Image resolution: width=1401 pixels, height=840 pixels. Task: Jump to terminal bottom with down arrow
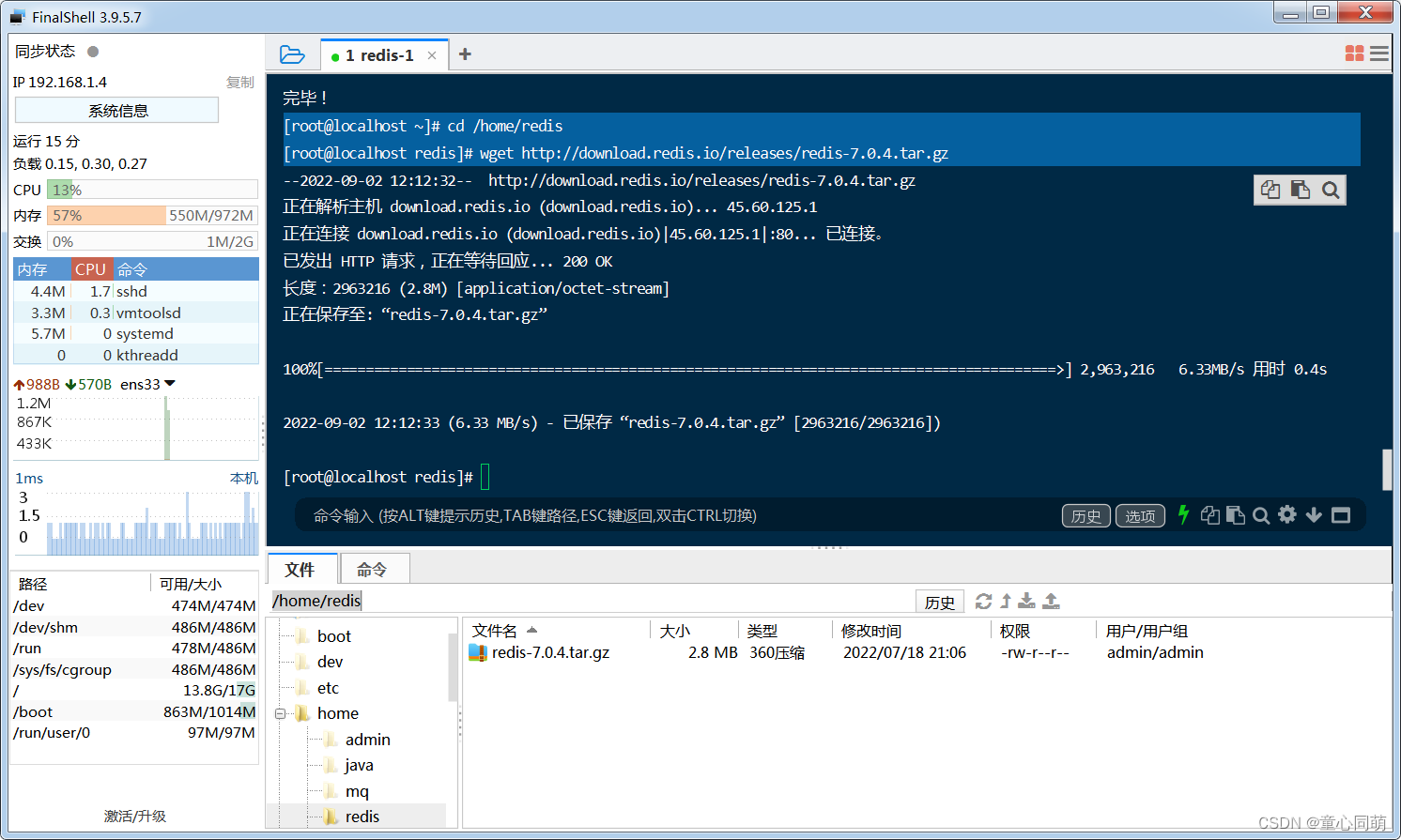point(1314,514)
